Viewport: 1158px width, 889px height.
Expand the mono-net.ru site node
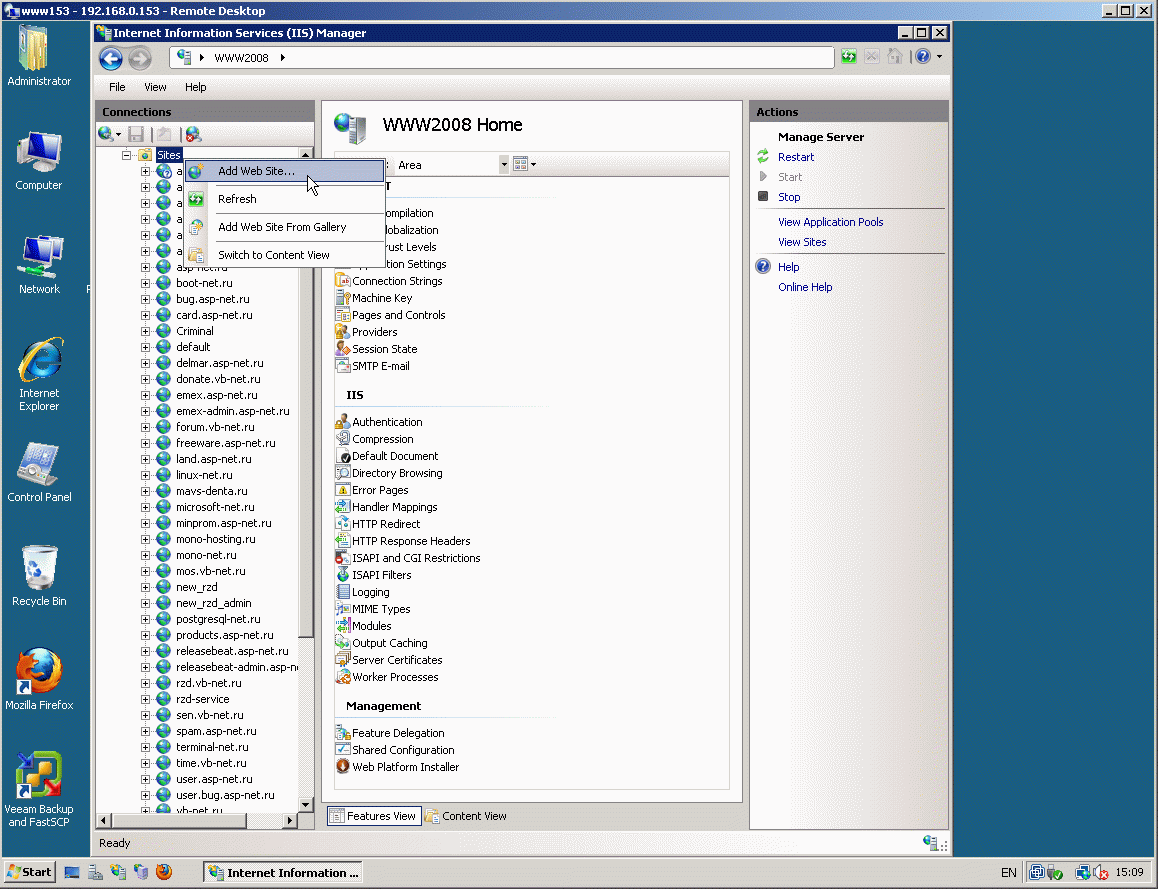145,555
